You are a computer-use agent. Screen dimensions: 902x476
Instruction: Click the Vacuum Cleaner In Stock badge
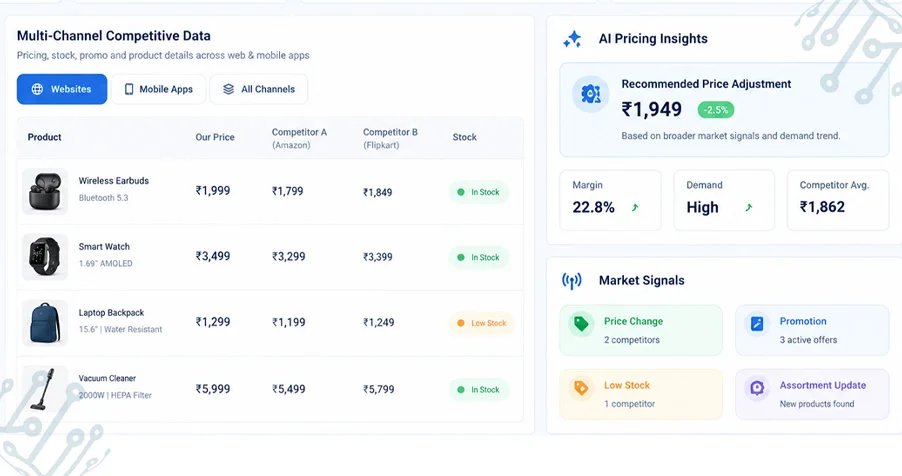pyautogui.click(x=479, y=390)
